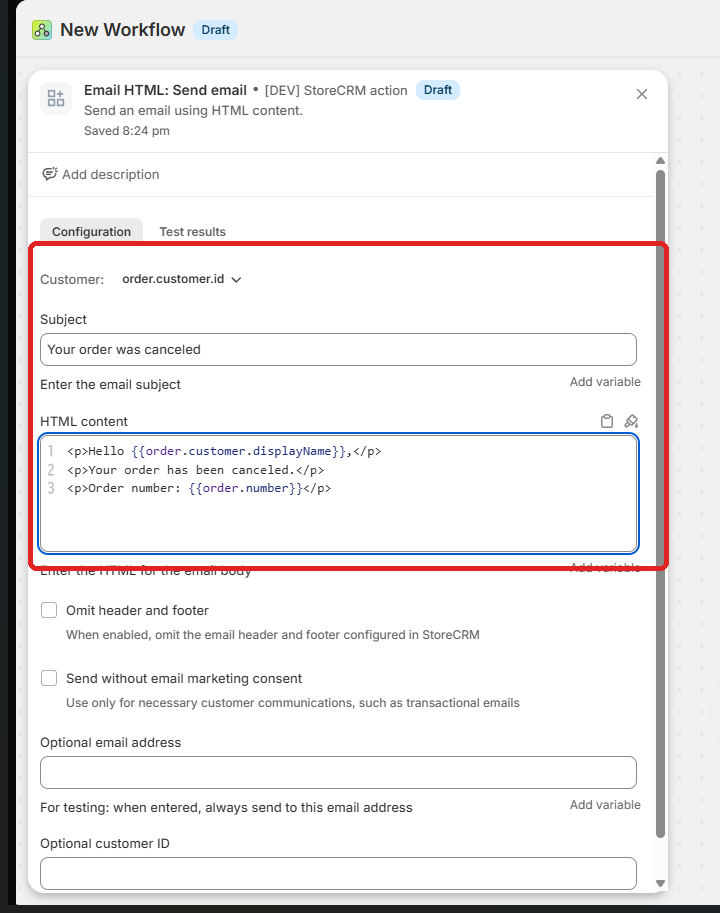Add variable to the email subject

[x=605, y=381]
